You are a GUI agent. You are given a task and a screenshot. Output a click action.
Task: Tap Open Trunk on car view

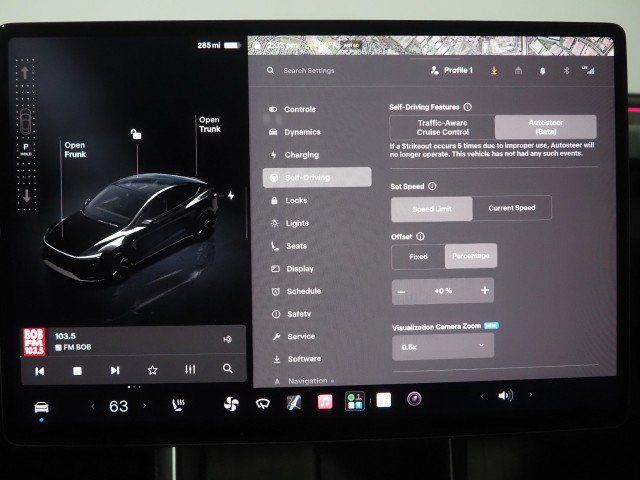(x=210, y=124)
